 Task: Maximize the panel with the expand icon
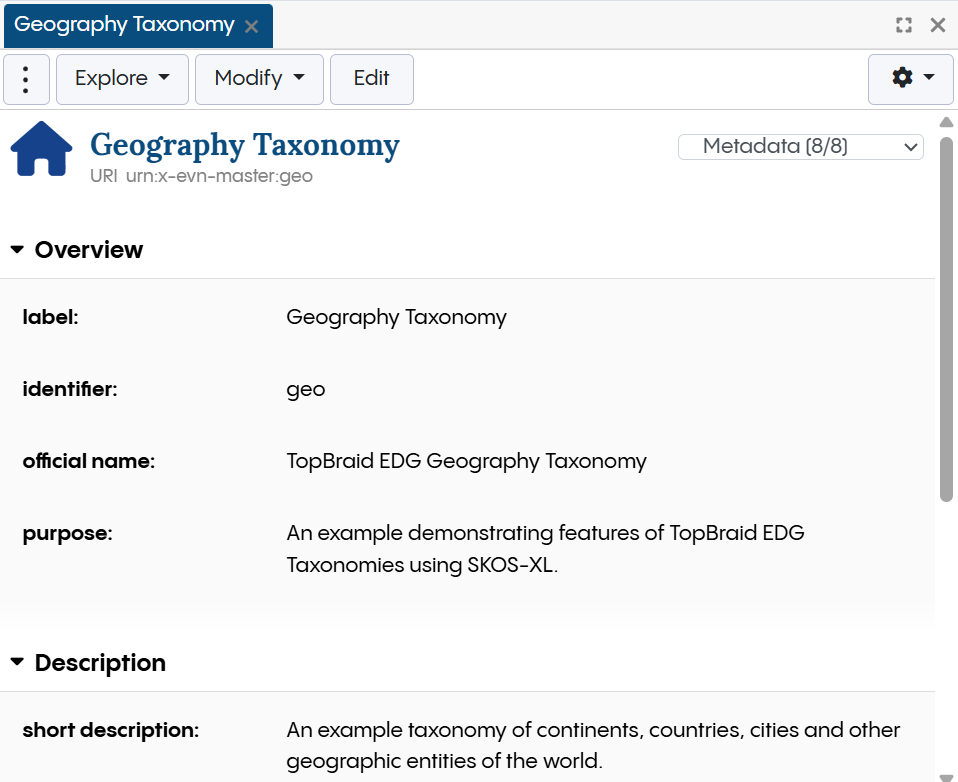904,25
